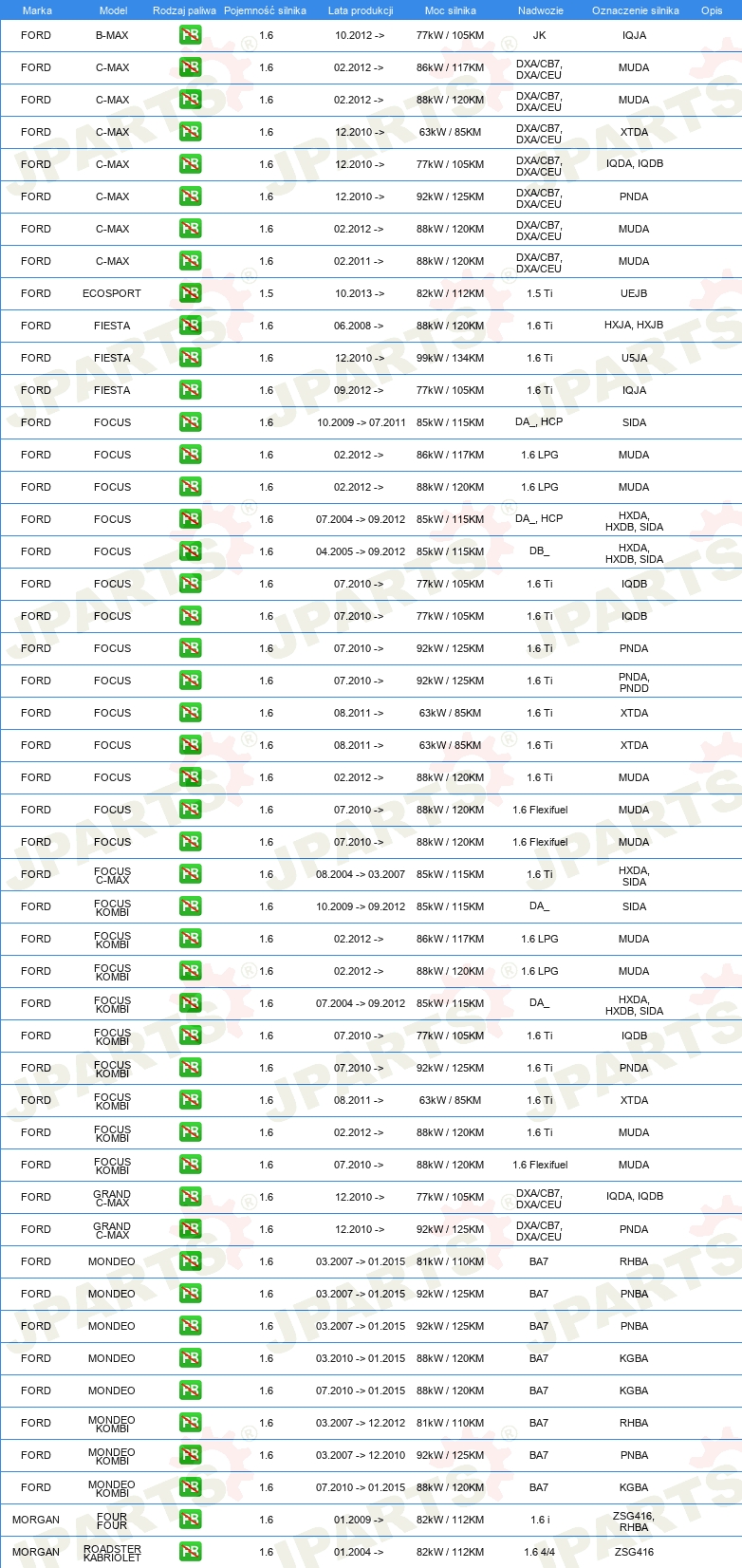The image size is (742, 1568).
Task: Click the 99kW / 134KM power cell
Action: tap(450, 359)
